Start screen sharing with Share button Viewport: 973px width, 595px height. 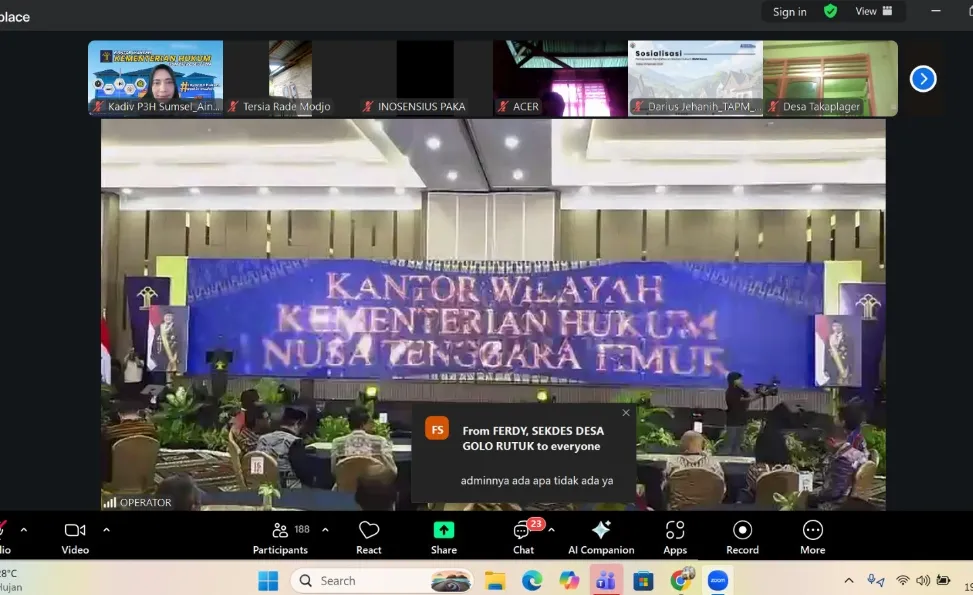444,538
